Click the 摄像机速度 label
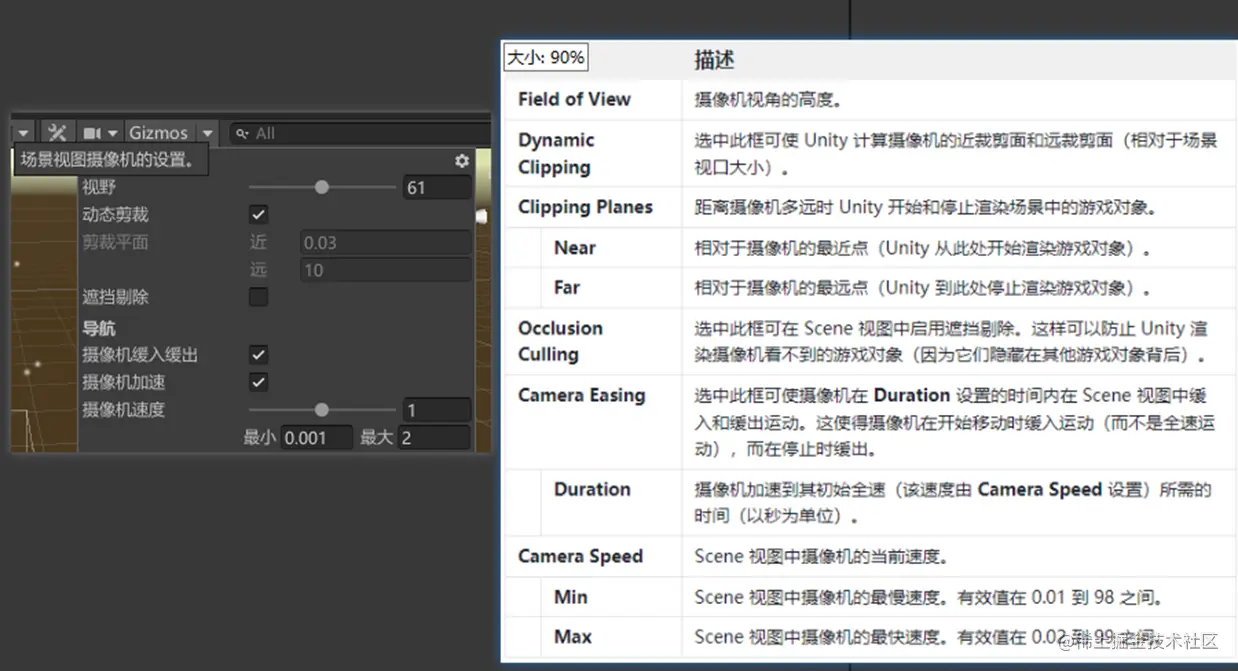Viewport: 1238px width, 671px height. 123,410
